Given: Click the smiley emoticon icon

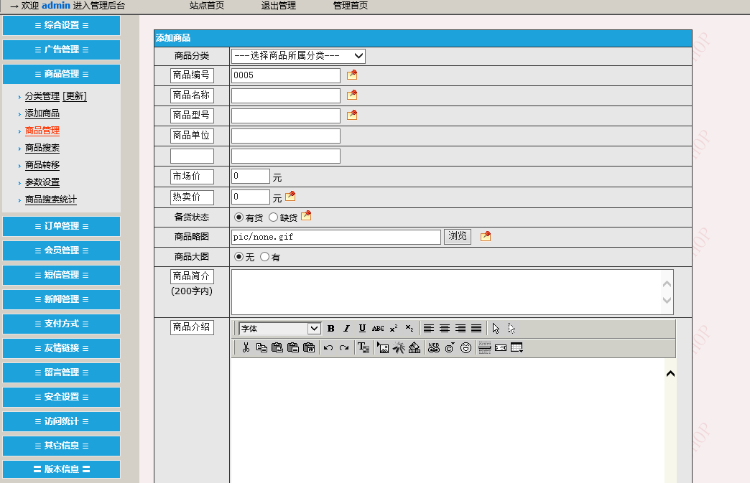Looking at the screenshot, I should point(465,348).
